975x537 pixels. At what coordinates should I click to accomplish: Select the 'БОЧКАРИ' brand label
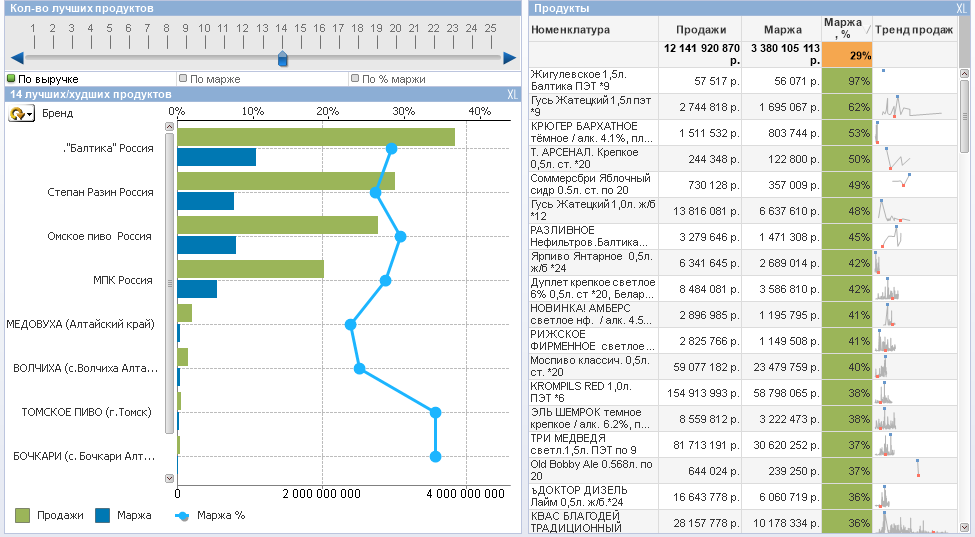click(x=84, y=456)
